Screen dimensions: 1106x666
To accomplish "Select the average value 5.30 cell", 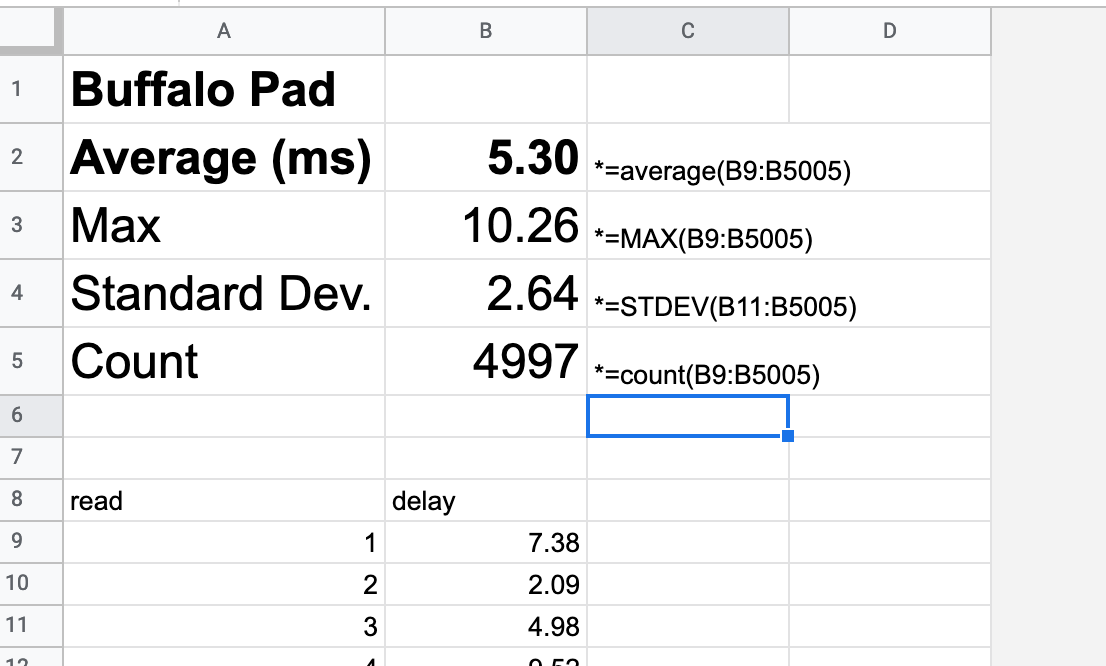I will (485, 158).
